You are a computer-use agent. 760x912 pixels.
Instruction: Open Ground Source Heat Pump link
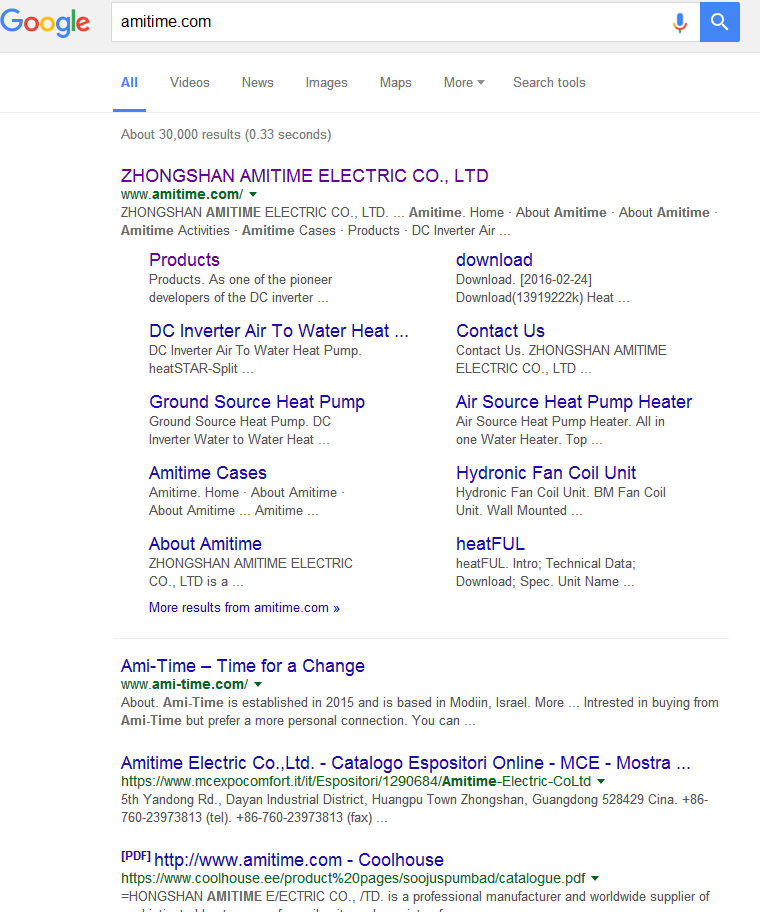[256, 402]
